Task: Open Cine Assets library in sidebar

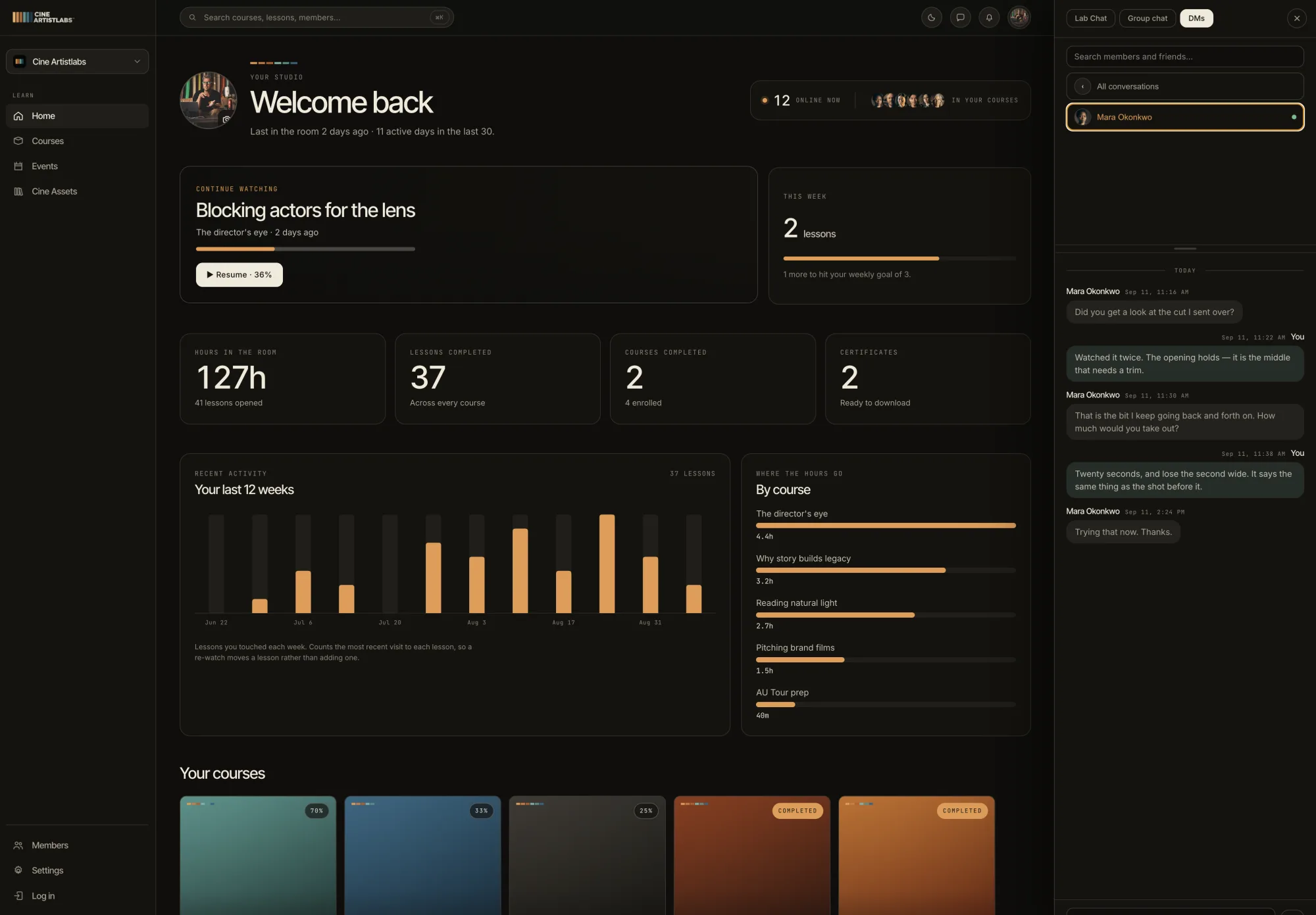Action: pos(77,191)
